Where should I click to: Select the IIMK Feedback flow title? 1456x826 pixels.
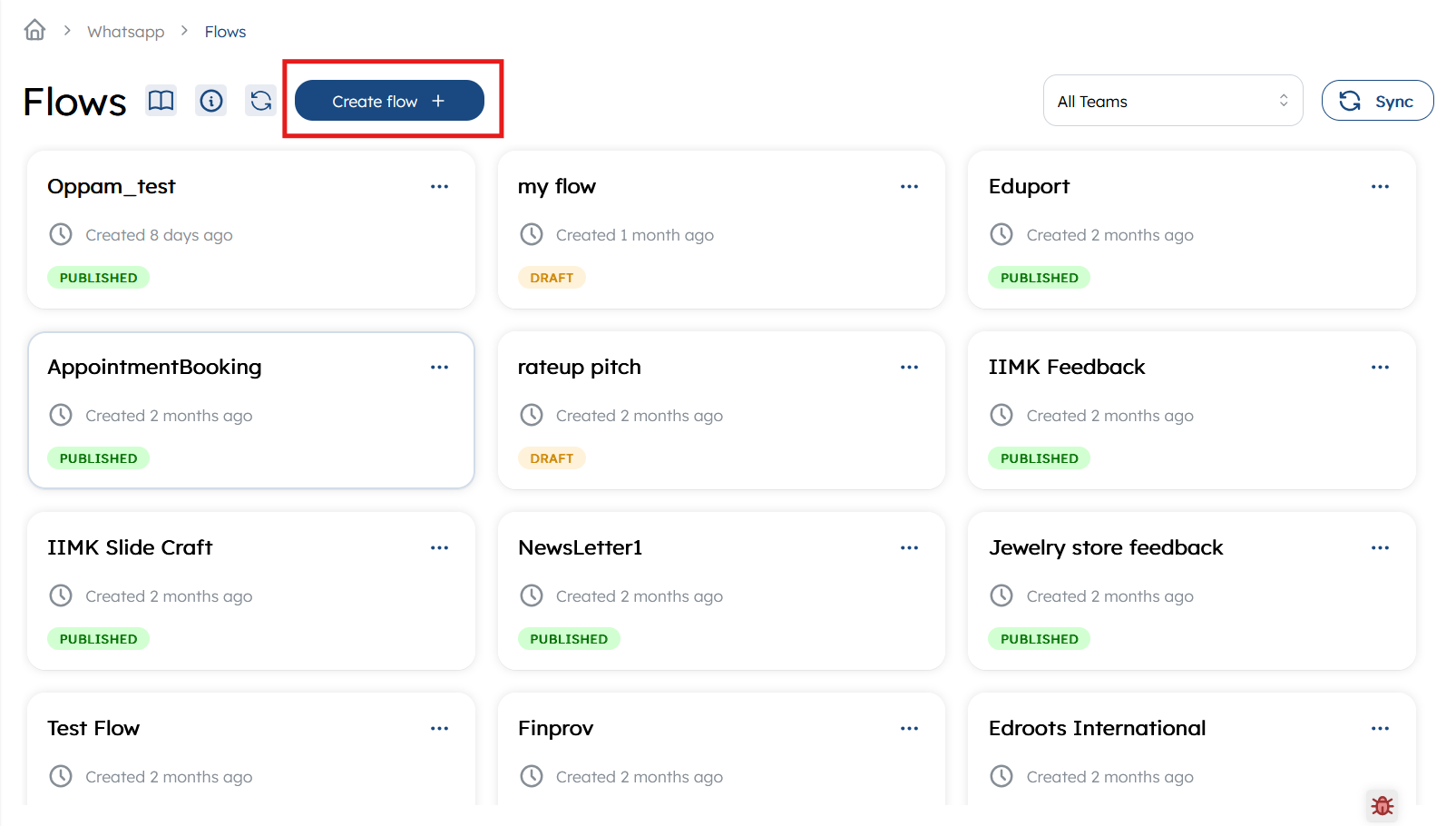(x=1067, y=367)
